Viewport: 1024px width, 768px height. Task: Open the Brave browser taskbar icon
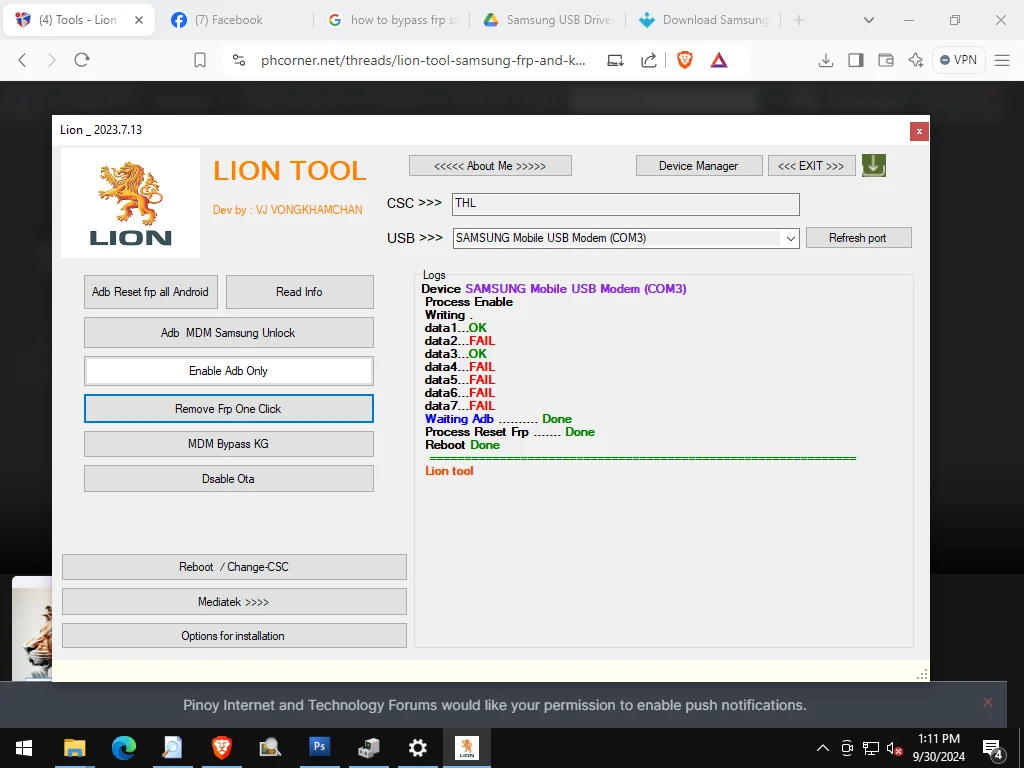pyautogui.click(x=222, y=748)
